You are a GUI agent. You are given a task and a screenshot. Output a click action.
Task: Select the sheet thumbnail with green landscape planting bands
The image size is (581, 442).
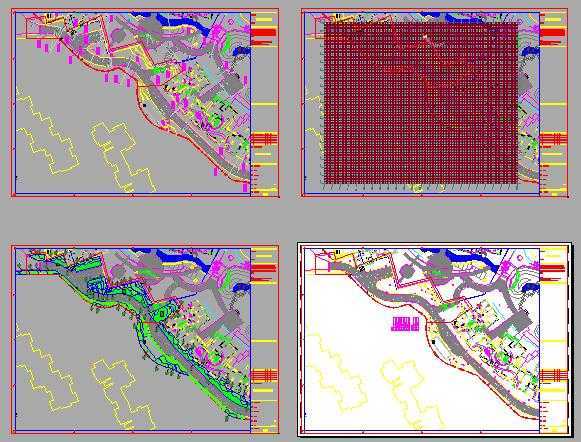145,339
